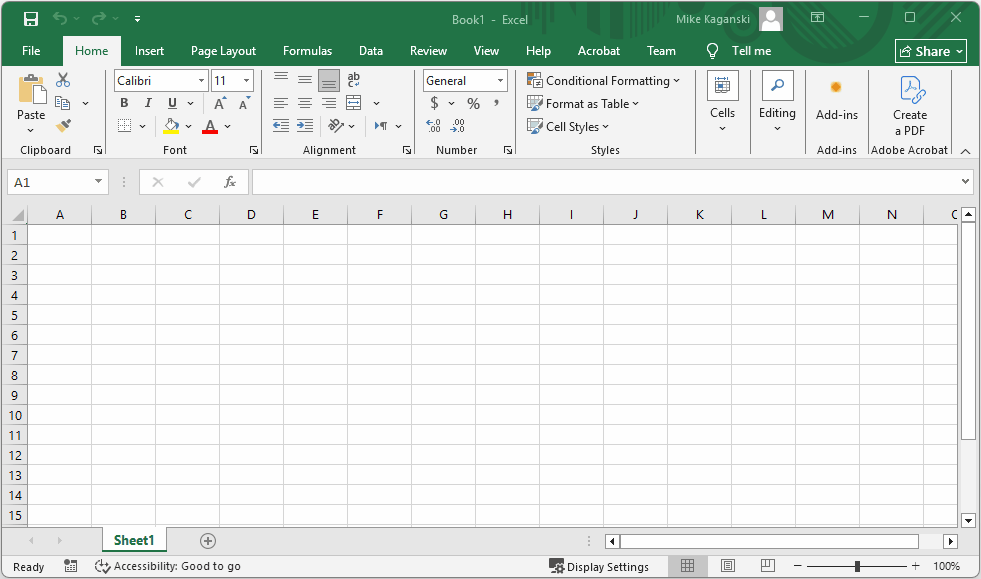Click the Share button

(x=931, y=51)
